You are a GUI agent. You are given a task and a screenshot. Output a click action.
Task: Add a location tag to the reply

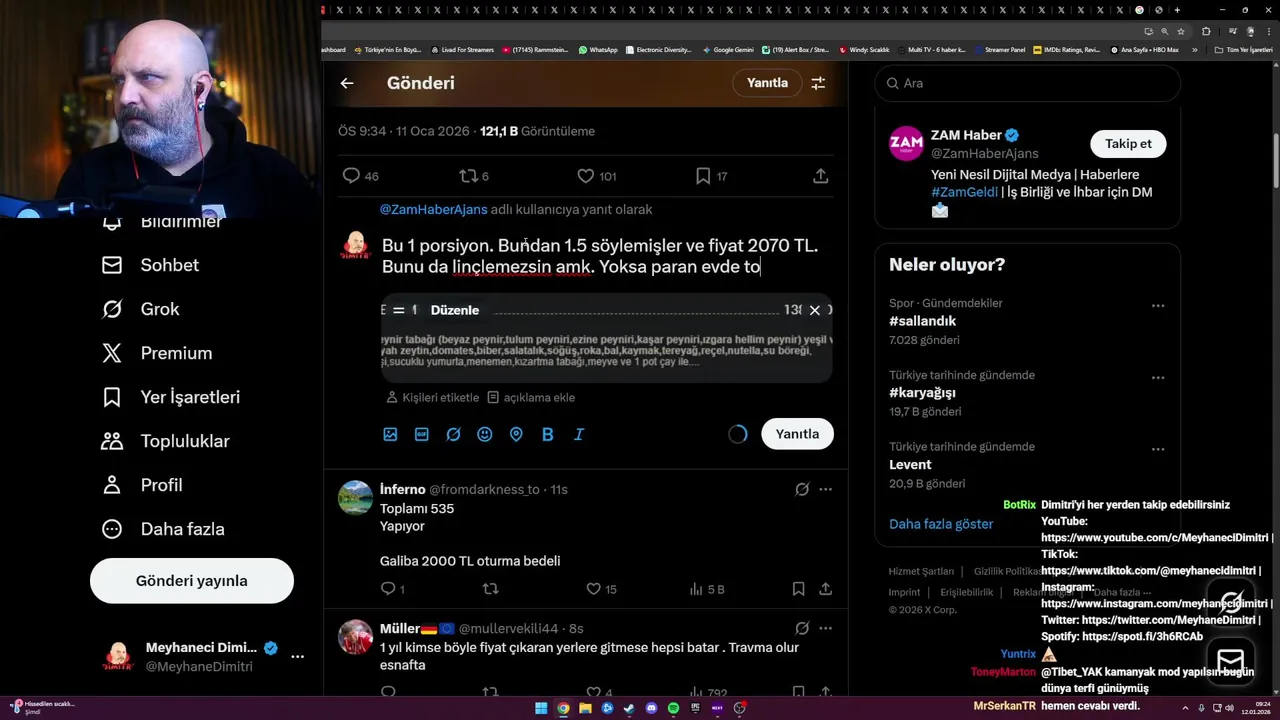[x=516, y=434]
